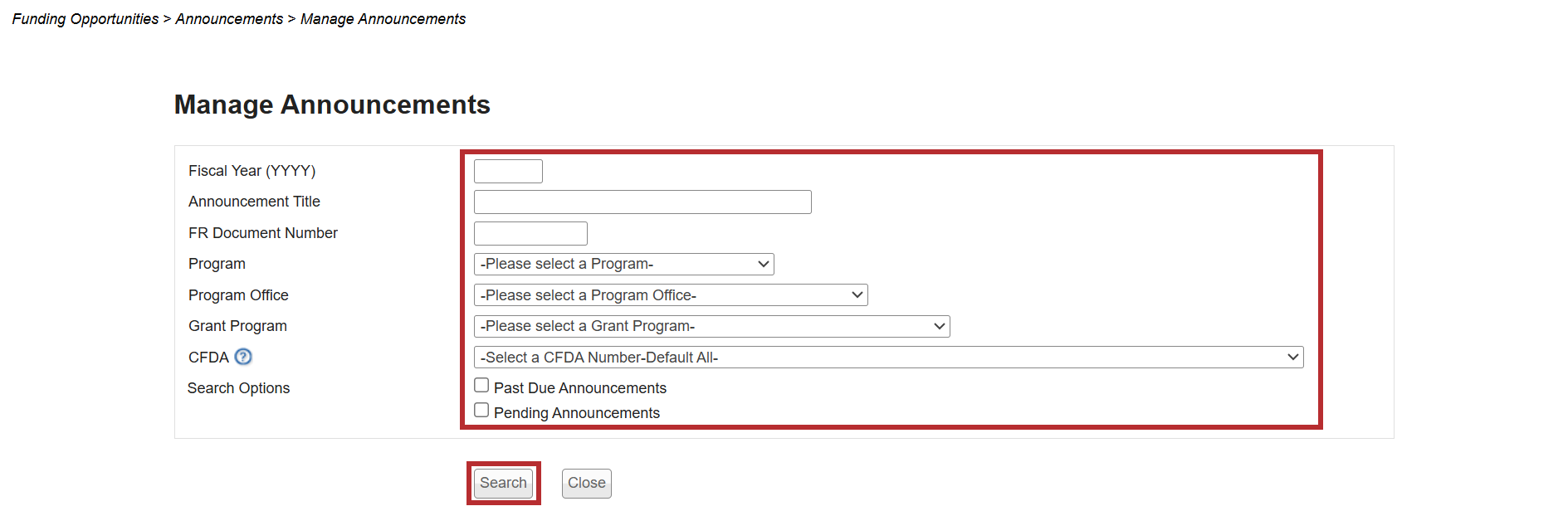Open the Grant Program dropdown
The height and width of the screenshot is (511, 1568).
[x=711, y=326]
